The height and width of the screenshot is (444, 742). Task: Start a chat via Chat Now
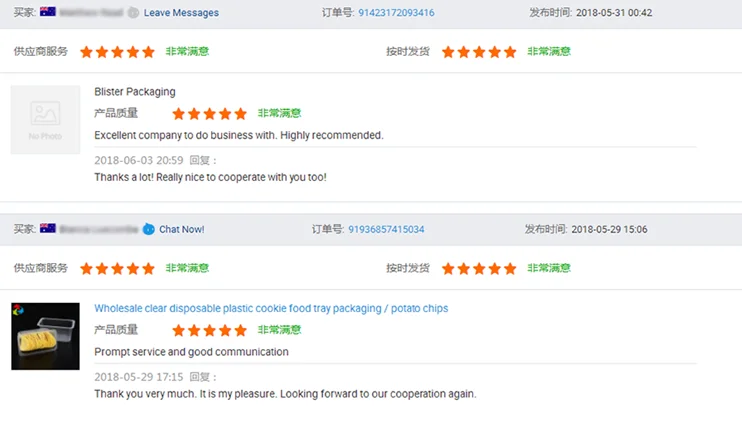pos(181,229)
